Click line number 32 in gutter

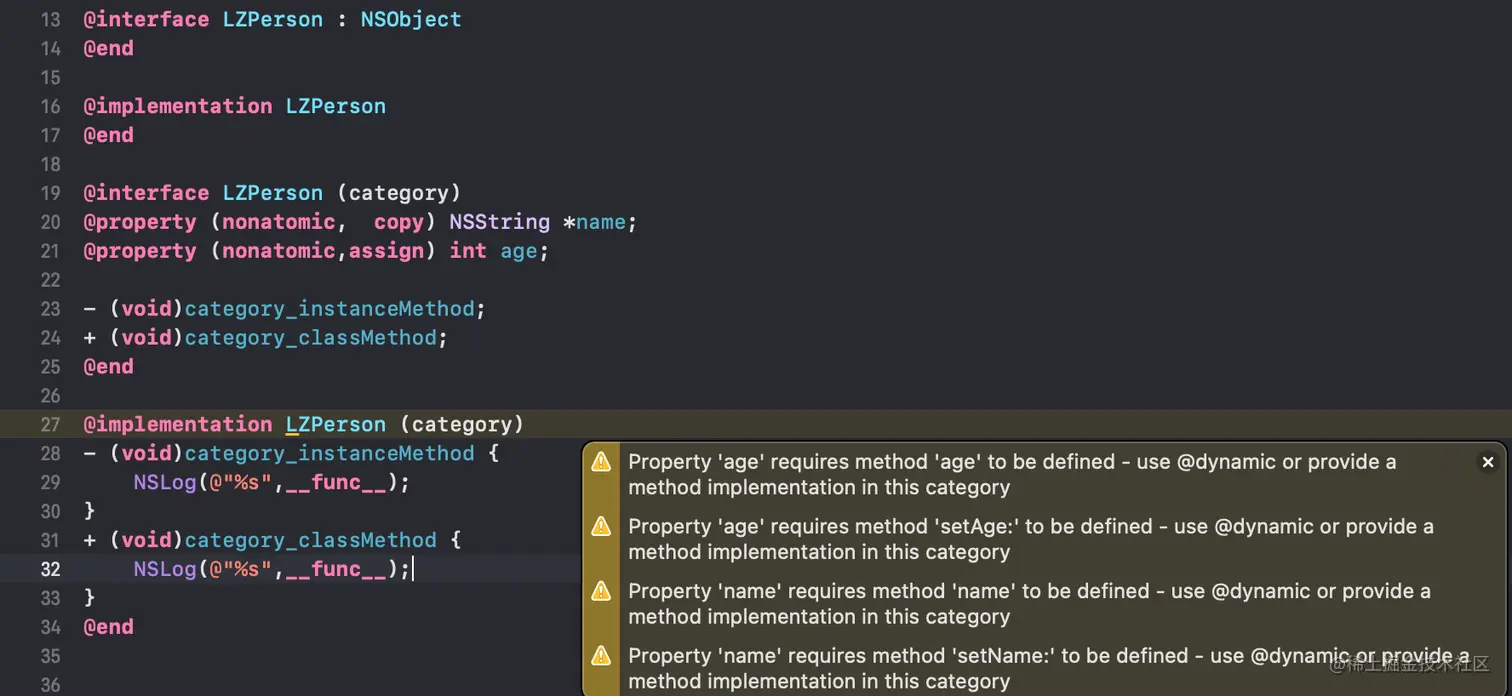[50, 569]
